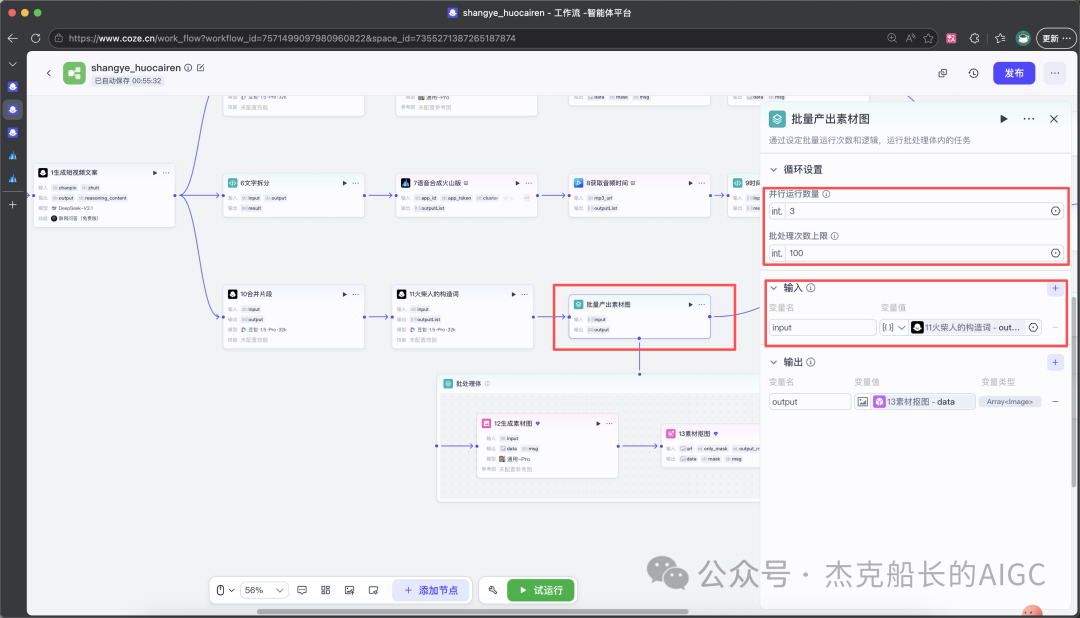1080x618 pixels.
Task: Click the info icon next to shangye_huocairen
Action: tap(188, 68)
